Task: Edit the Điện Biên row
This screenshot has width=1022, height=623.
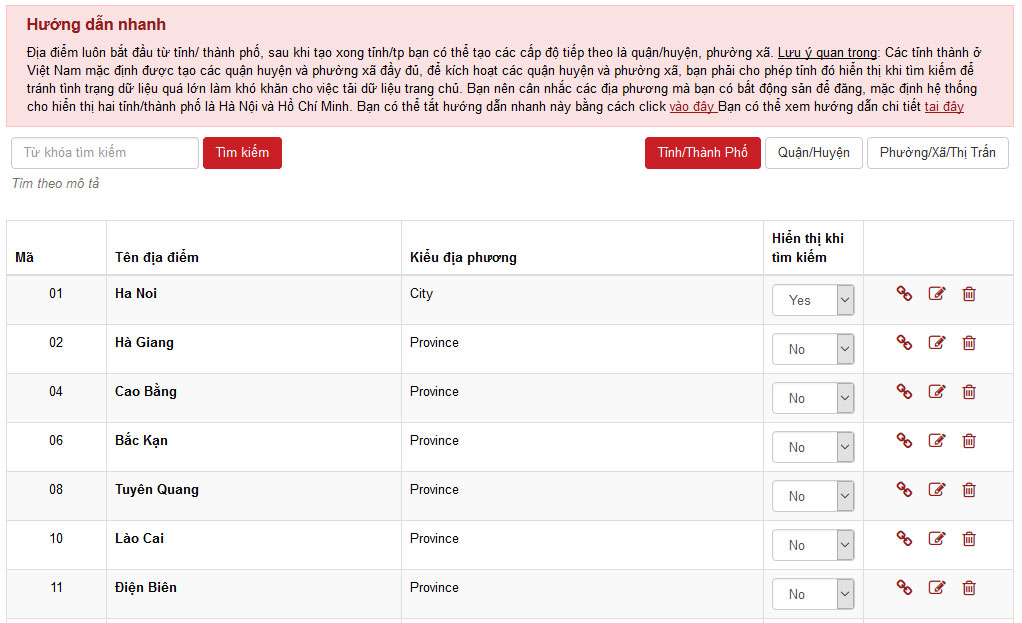Action: [937, 588]
